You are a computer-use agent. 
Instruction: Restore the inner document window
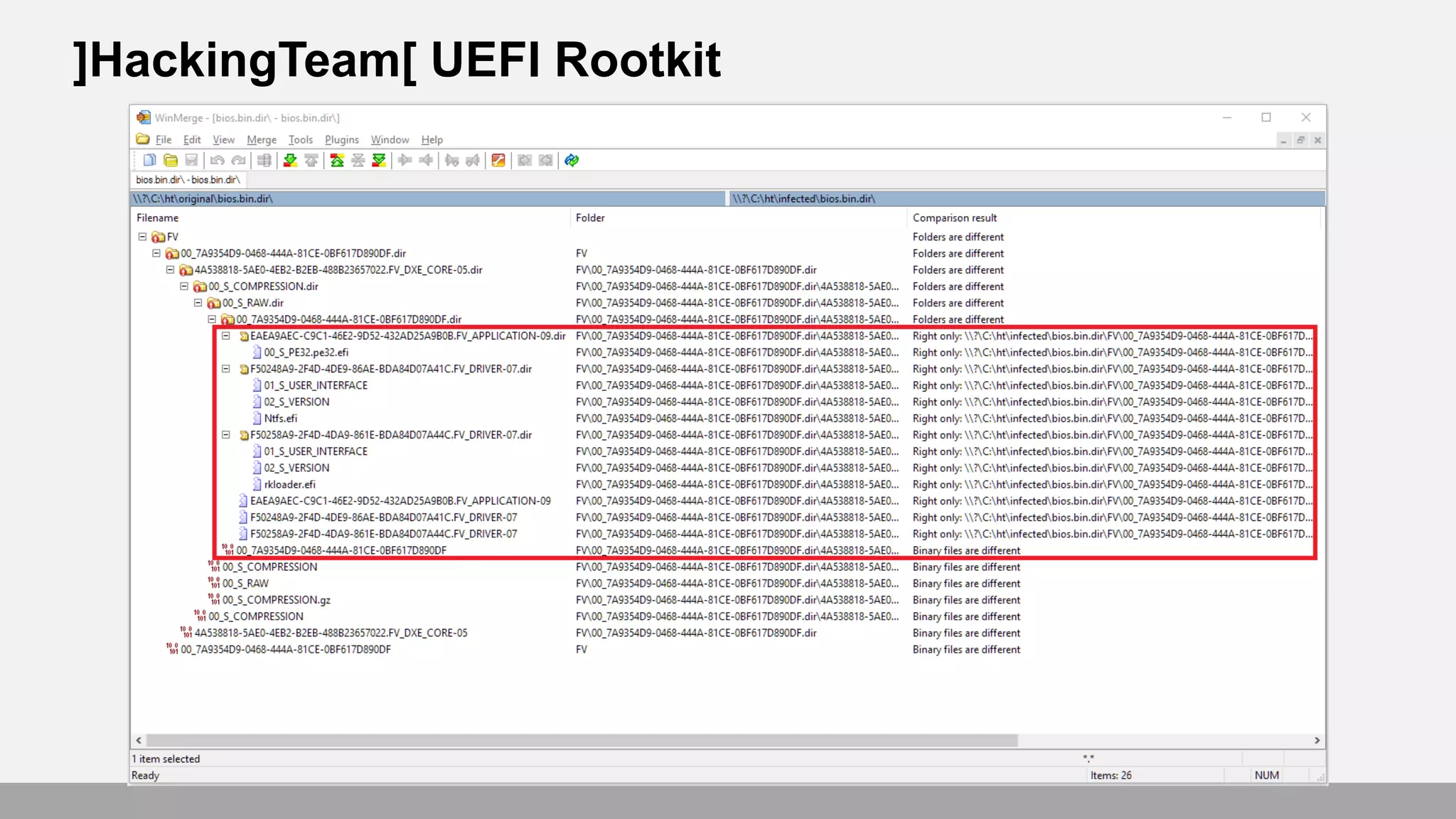coord(1300,140)
